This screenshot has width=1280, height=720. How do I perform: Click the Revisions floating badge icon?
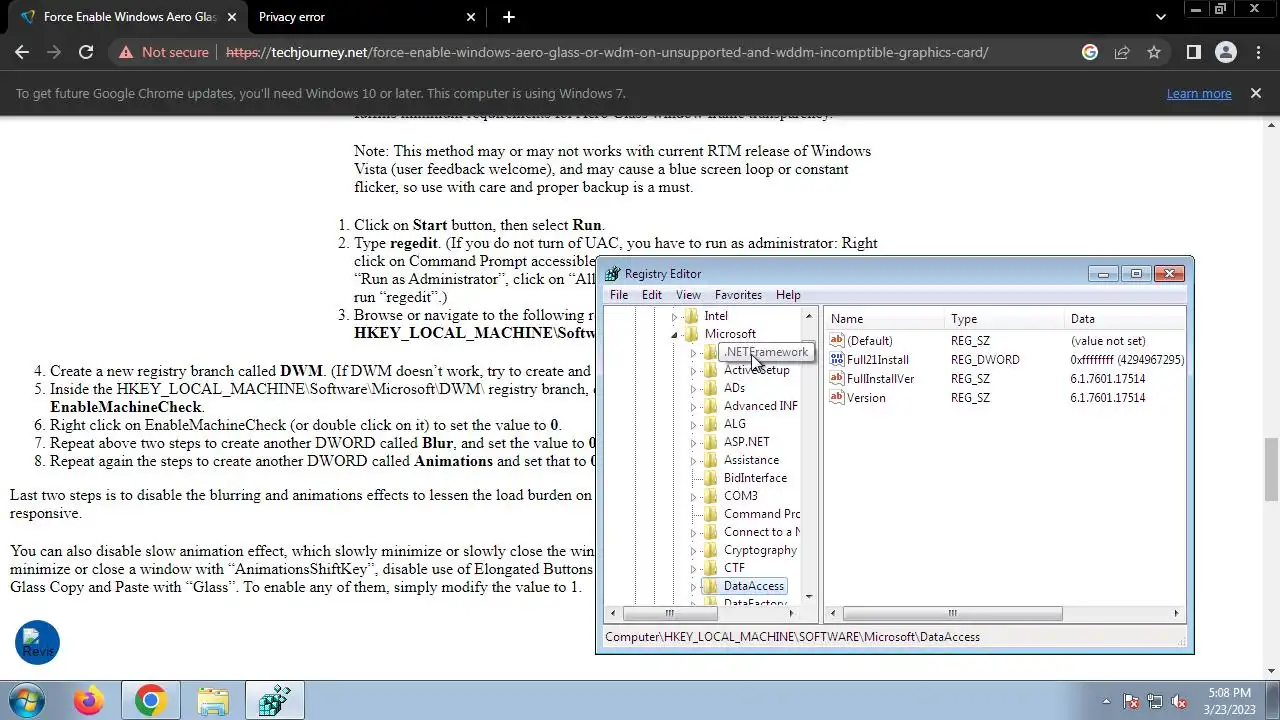[37, 643]
